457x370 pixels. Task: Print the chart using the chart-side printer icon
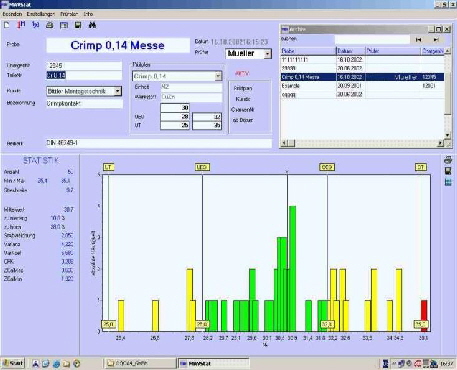click(x=448, y=160)
